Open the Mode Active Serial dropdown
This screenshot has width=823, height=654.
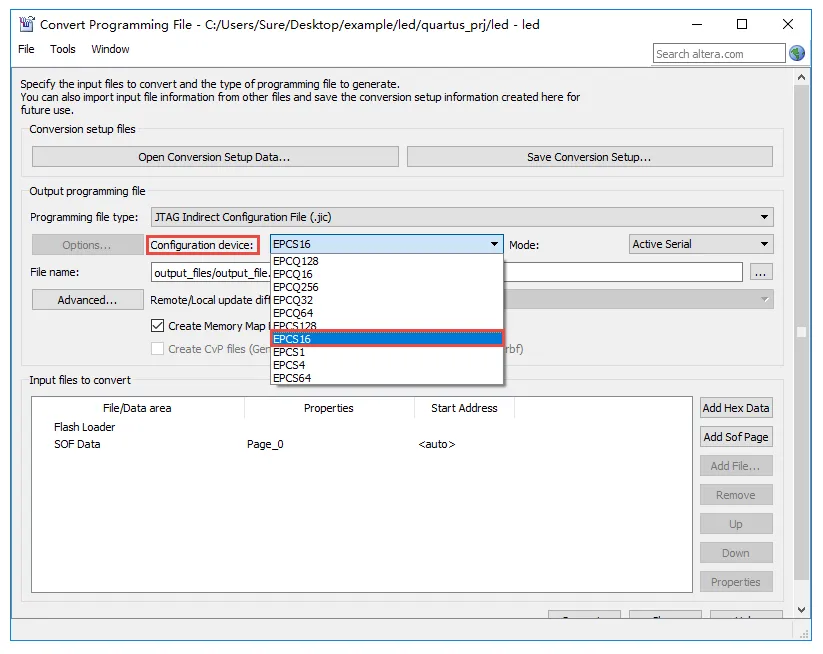[x=701, y=244]
